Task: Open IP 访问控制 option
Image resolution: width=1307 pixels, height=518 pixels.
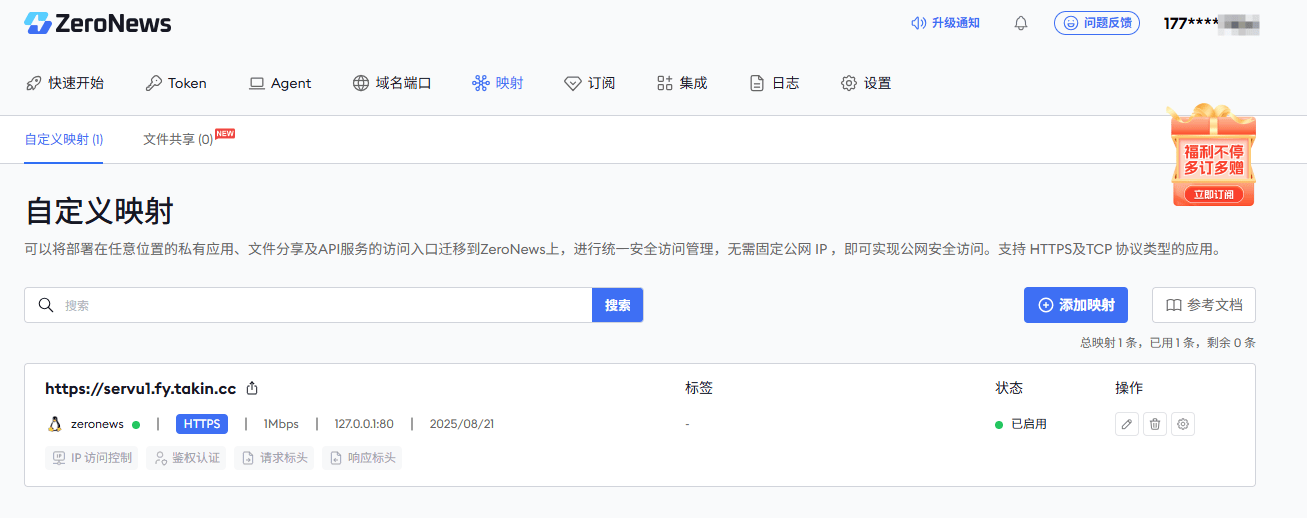Action: click(92, 458)
